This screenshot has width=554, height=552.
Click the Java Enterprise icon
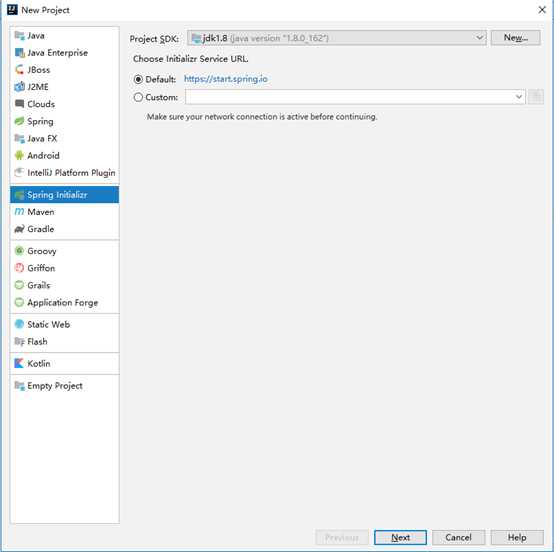tap(19, 53)
